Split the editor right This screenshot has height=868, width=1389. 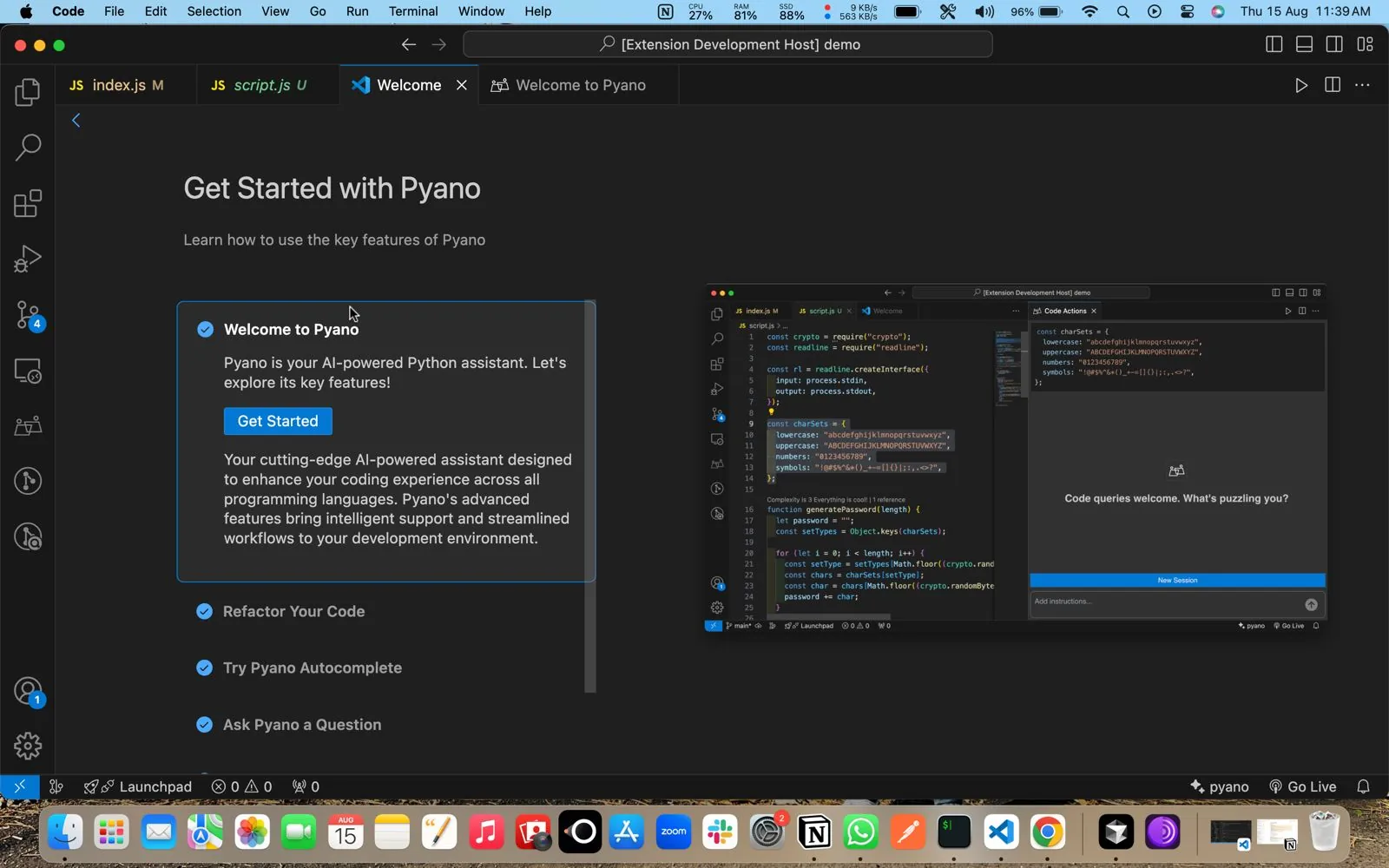[1333, 85]
